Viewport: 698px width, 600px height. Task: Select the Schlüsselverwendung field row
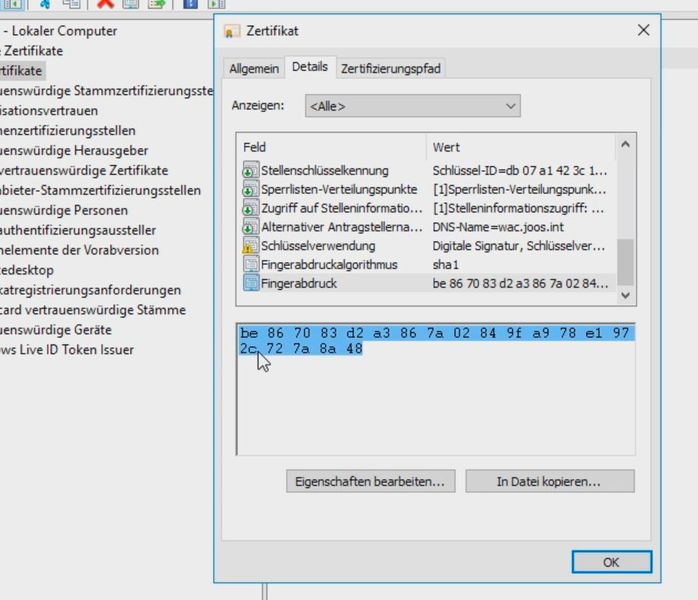click(x=426, y=246)
